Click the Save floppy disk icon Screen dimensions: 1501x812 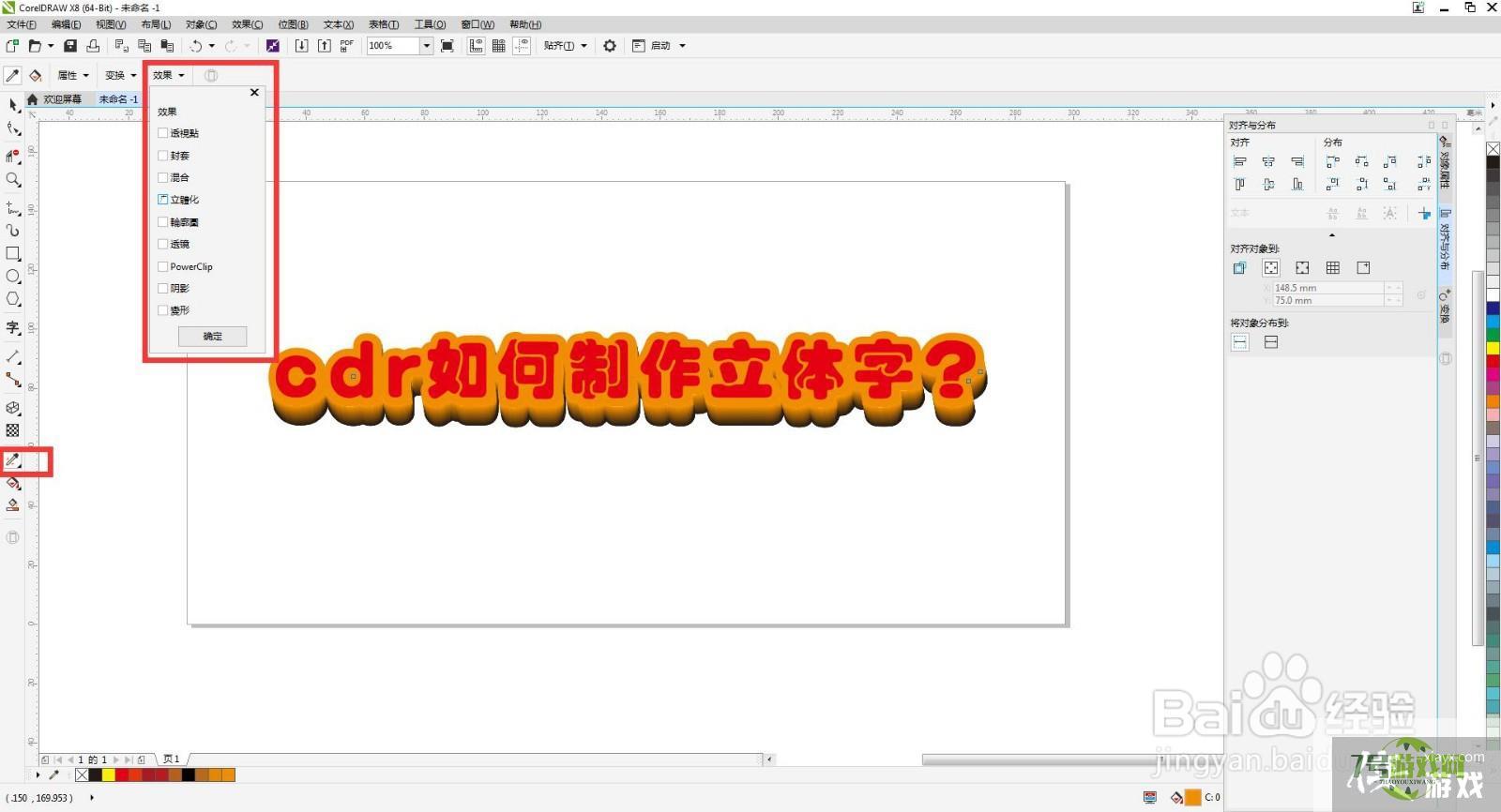[70, 45]
